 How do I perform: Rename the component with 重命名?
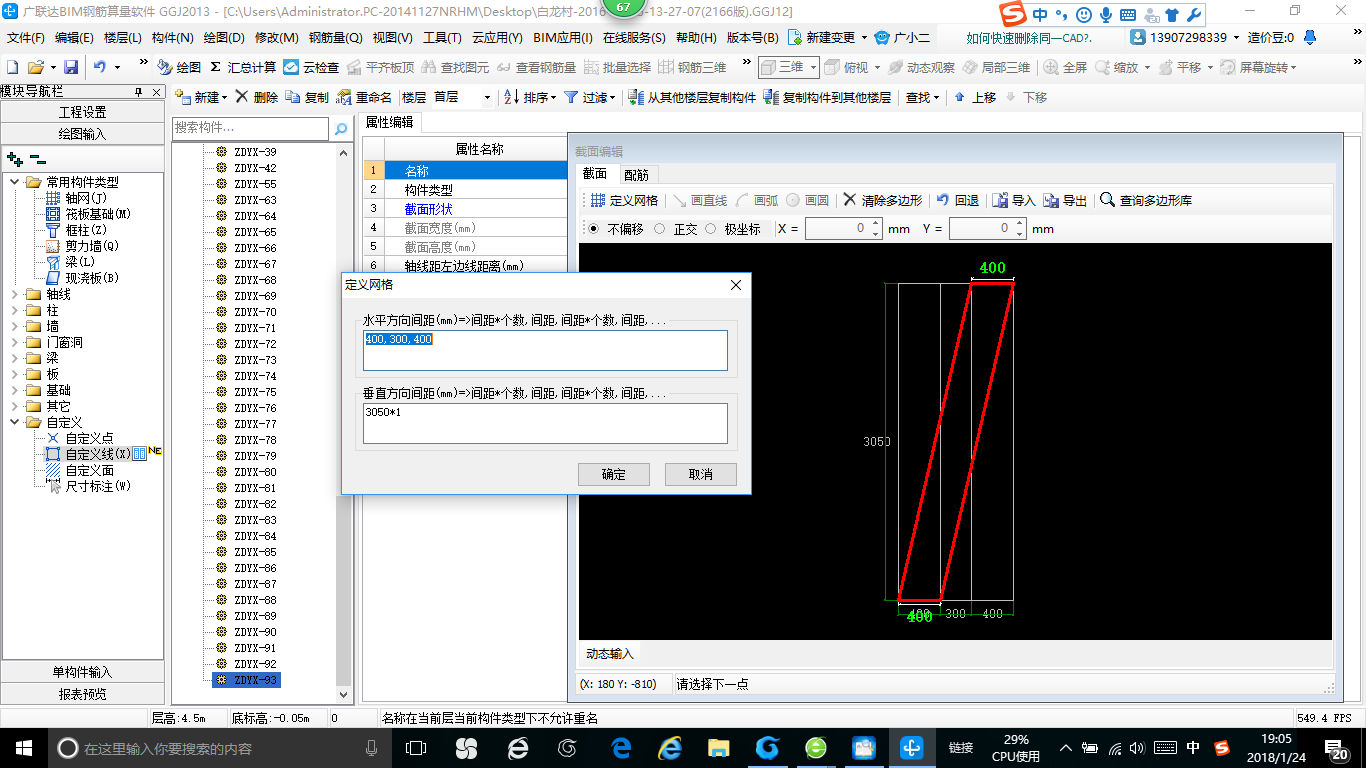coord(365,97)
